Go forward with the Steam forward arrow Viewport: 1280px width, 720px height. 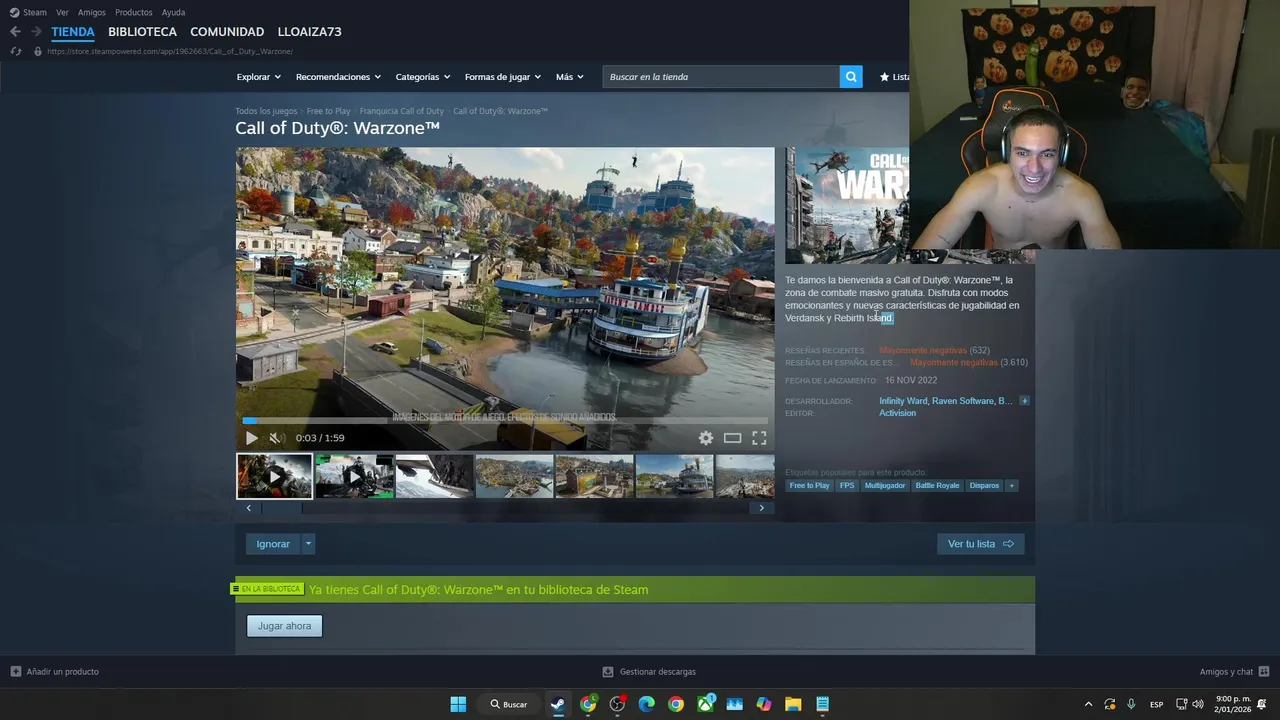tap(36, 32)
